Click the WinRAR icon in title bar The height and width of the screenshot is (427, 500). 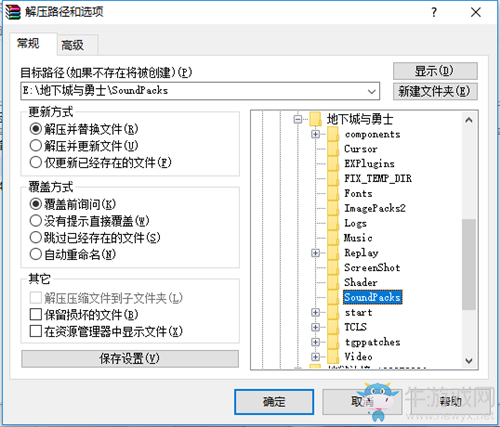point(13,12)
